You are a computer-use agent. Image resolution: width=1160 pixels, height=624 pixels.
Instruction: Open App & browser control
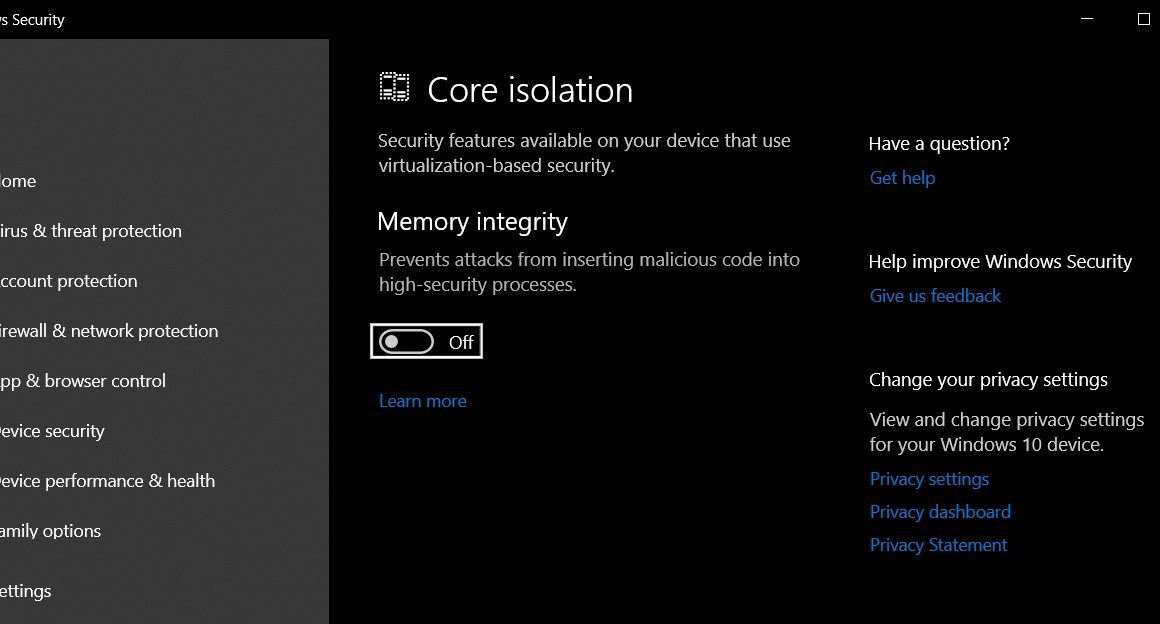coord(82,381)
